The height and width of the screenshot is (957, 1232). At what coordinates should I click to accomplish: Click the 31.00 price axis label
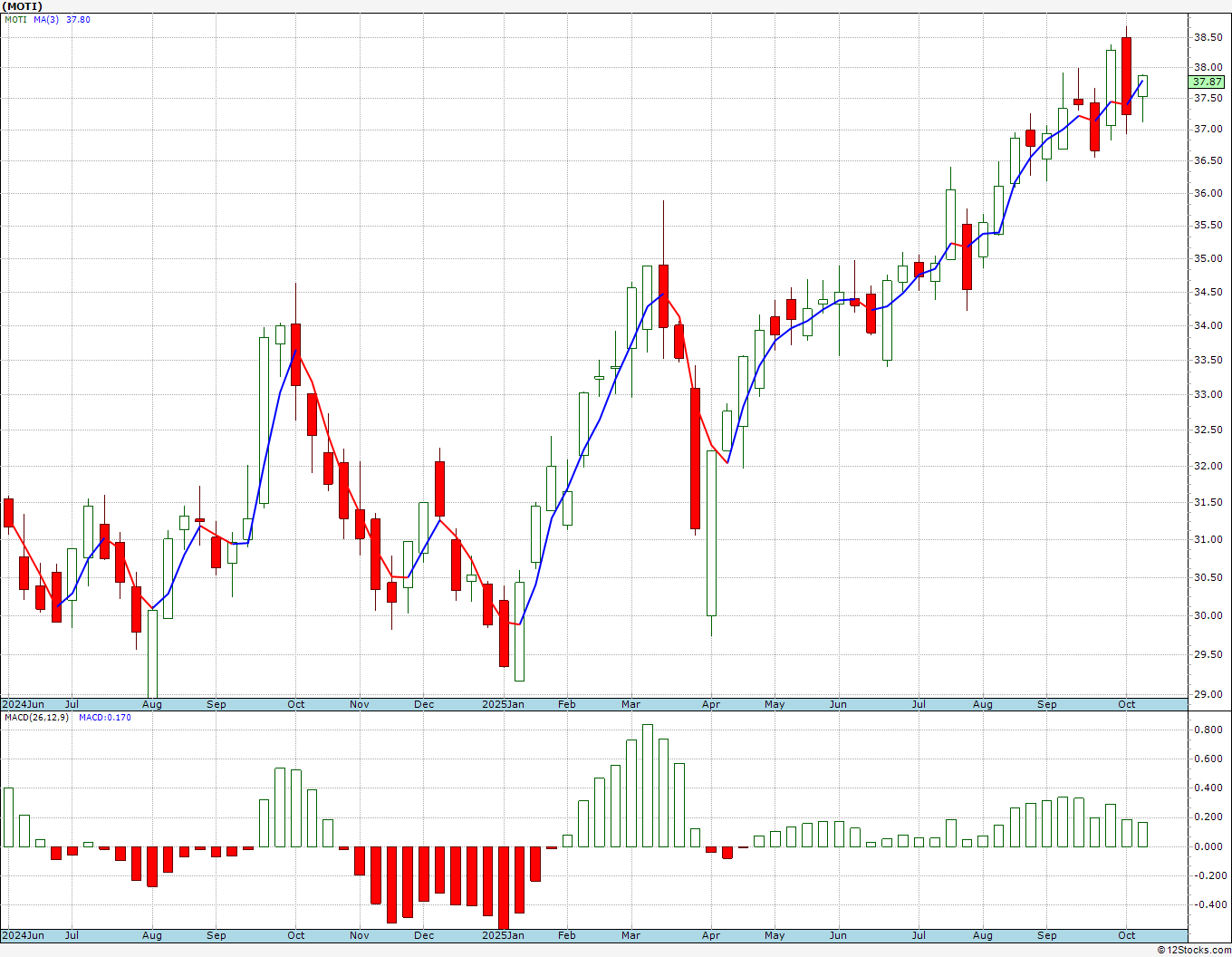(x=1208, y=540)
